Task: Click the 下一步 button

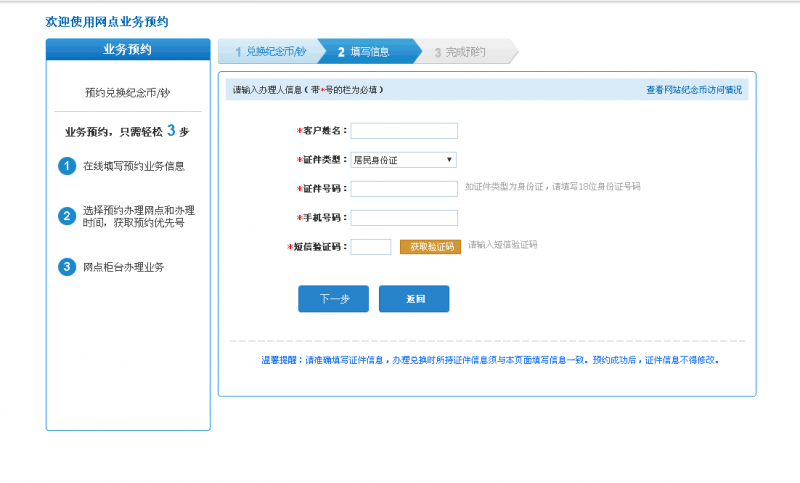Action: tap(333, 299)
